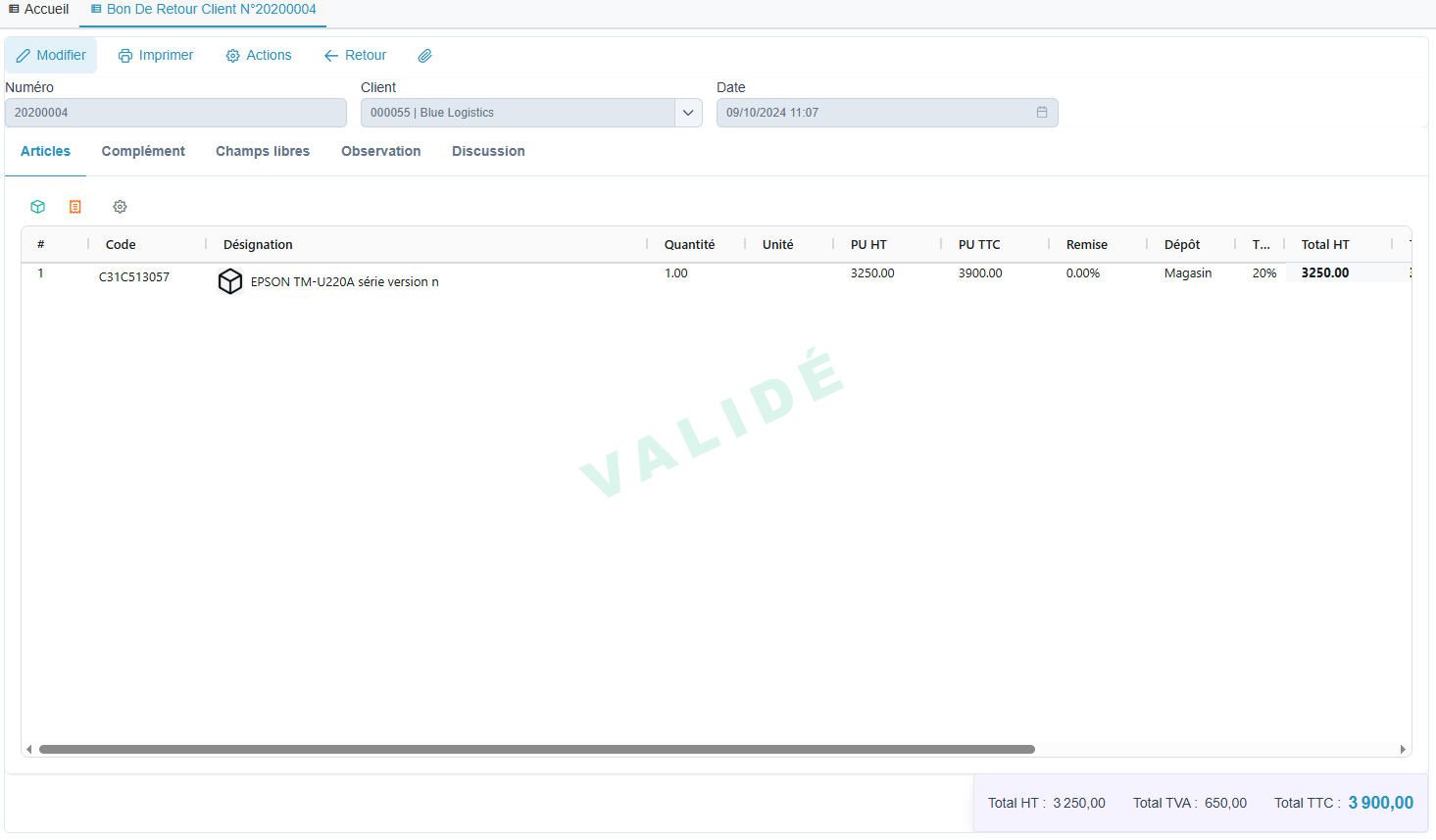Switch to the Complément tab
Image resolution: width=1436 pixels, height=840 pixels.
tap(143, 151)
